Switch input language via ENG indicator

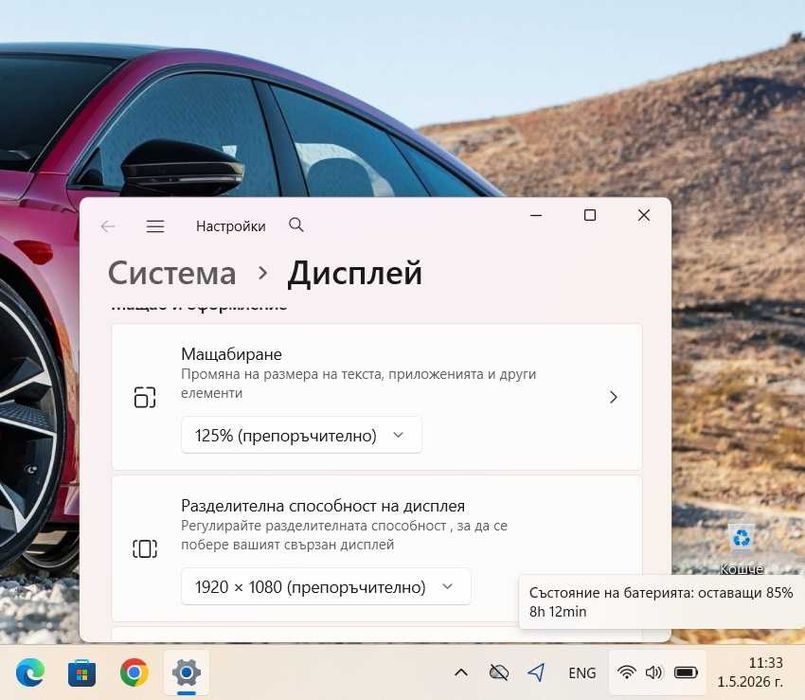[582, 673]
